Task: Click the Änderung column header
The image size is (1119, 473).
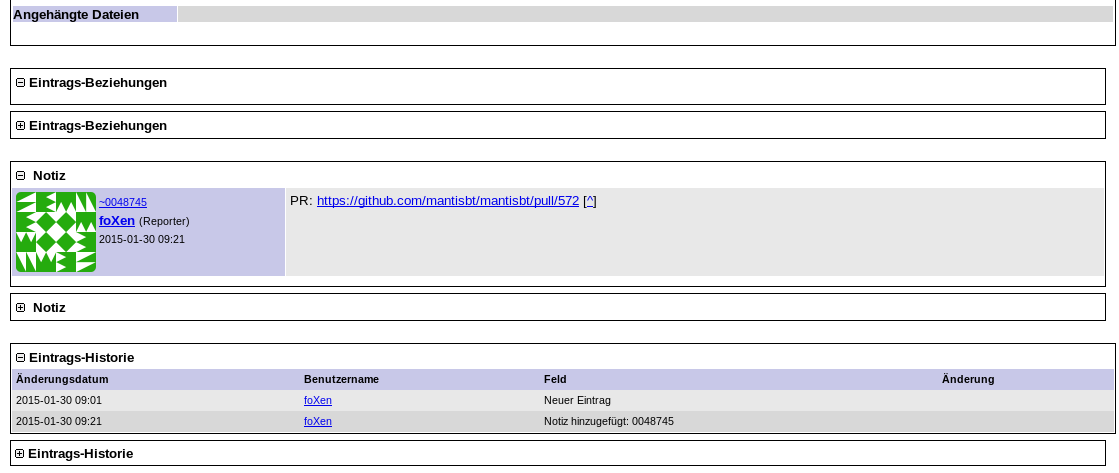Action: coord(967,379)
